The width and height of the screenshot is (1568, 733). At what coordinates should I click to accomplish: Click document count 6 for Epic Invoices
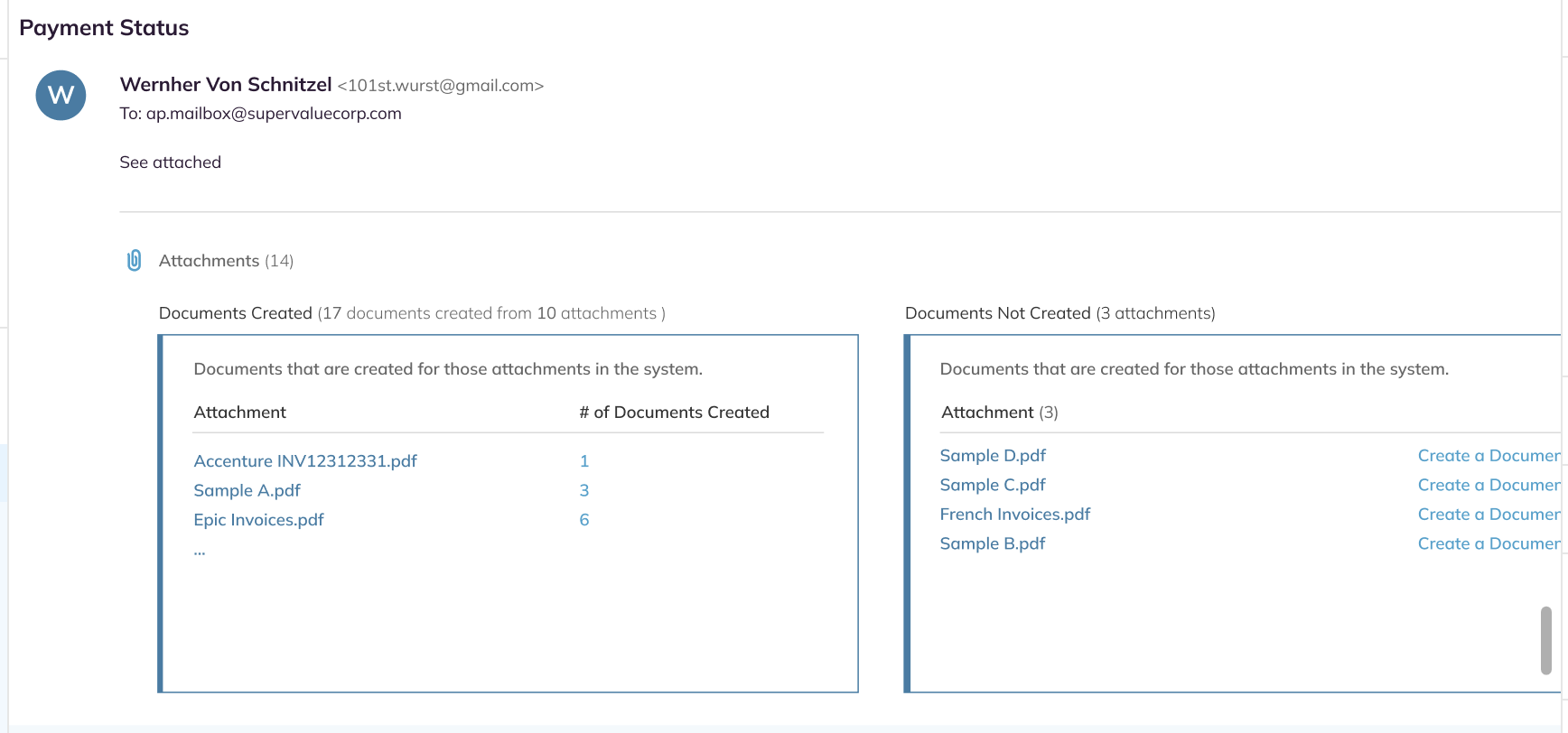584,520
